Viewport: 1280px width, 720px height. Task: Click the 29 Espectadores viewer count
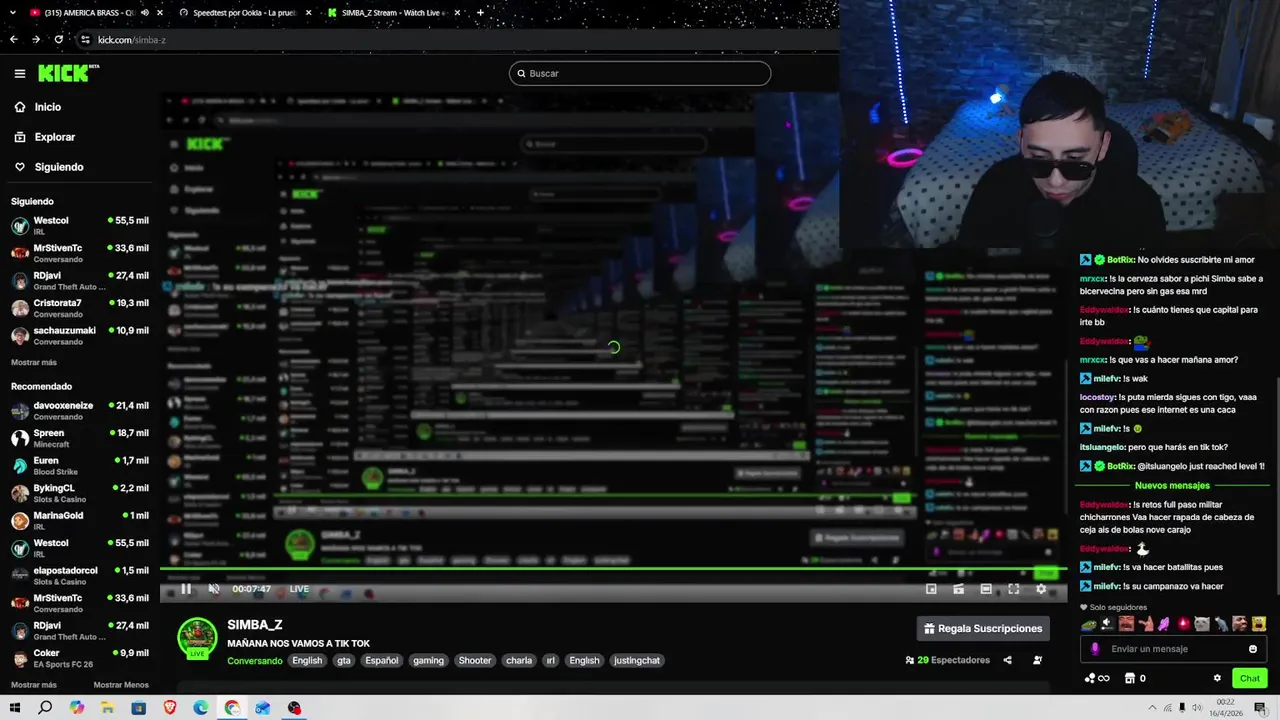947,660
